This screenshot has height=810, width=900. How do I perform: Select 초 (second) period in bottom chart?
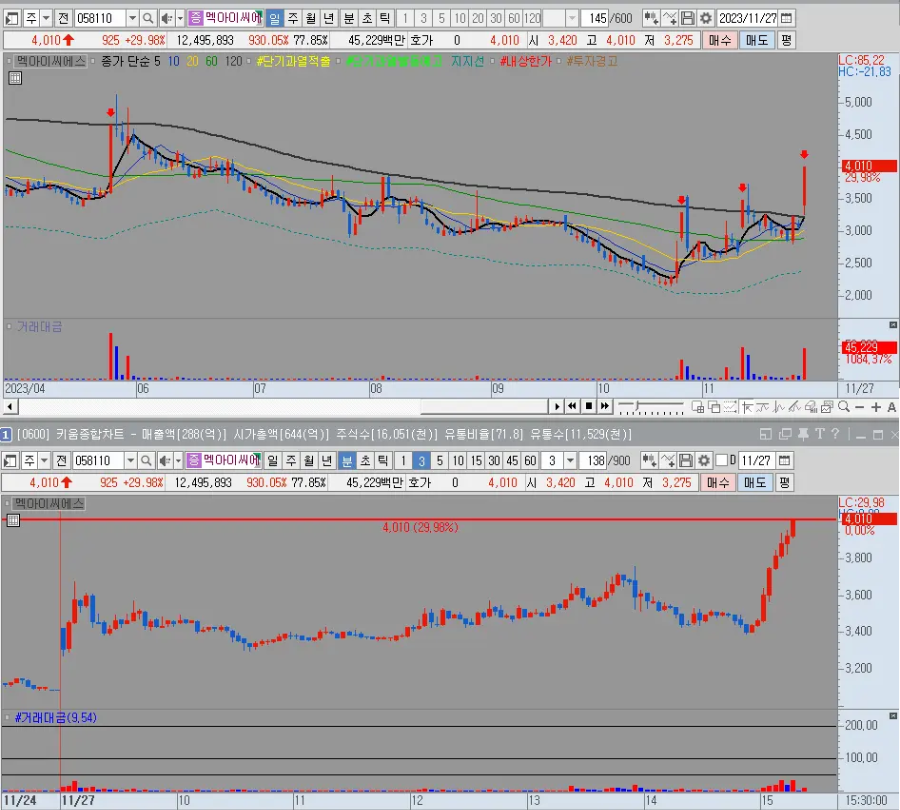tap(365, 460)
